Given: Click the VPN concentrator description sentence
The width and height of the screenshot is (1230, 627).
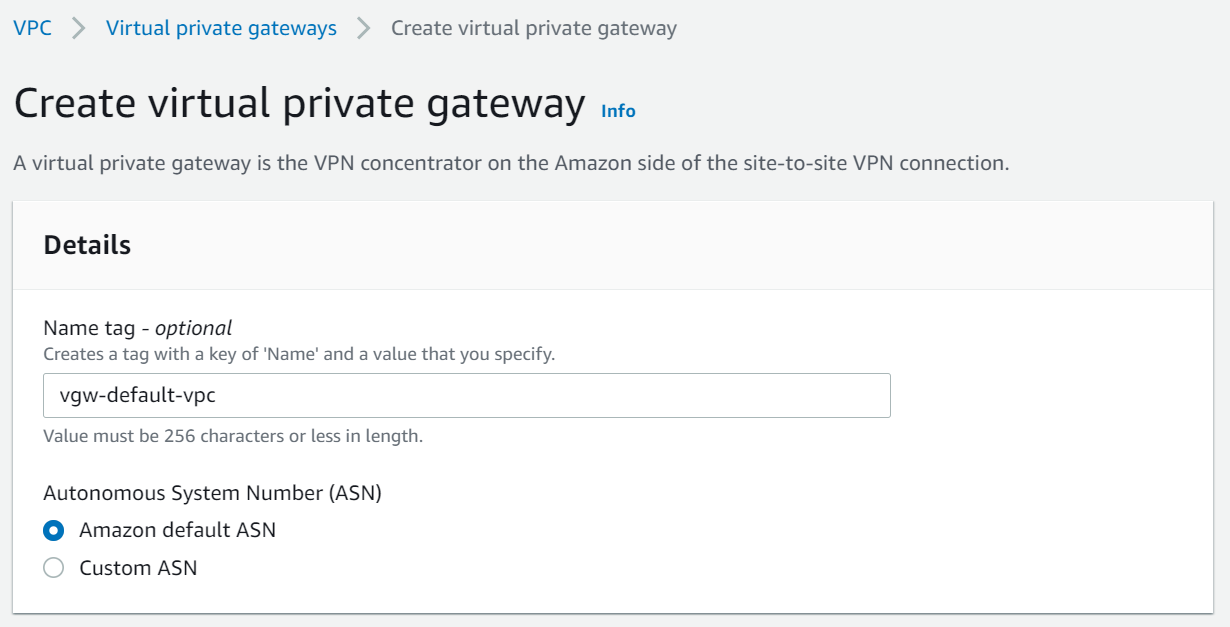Looking at the screenshot, I should [510, 163].
